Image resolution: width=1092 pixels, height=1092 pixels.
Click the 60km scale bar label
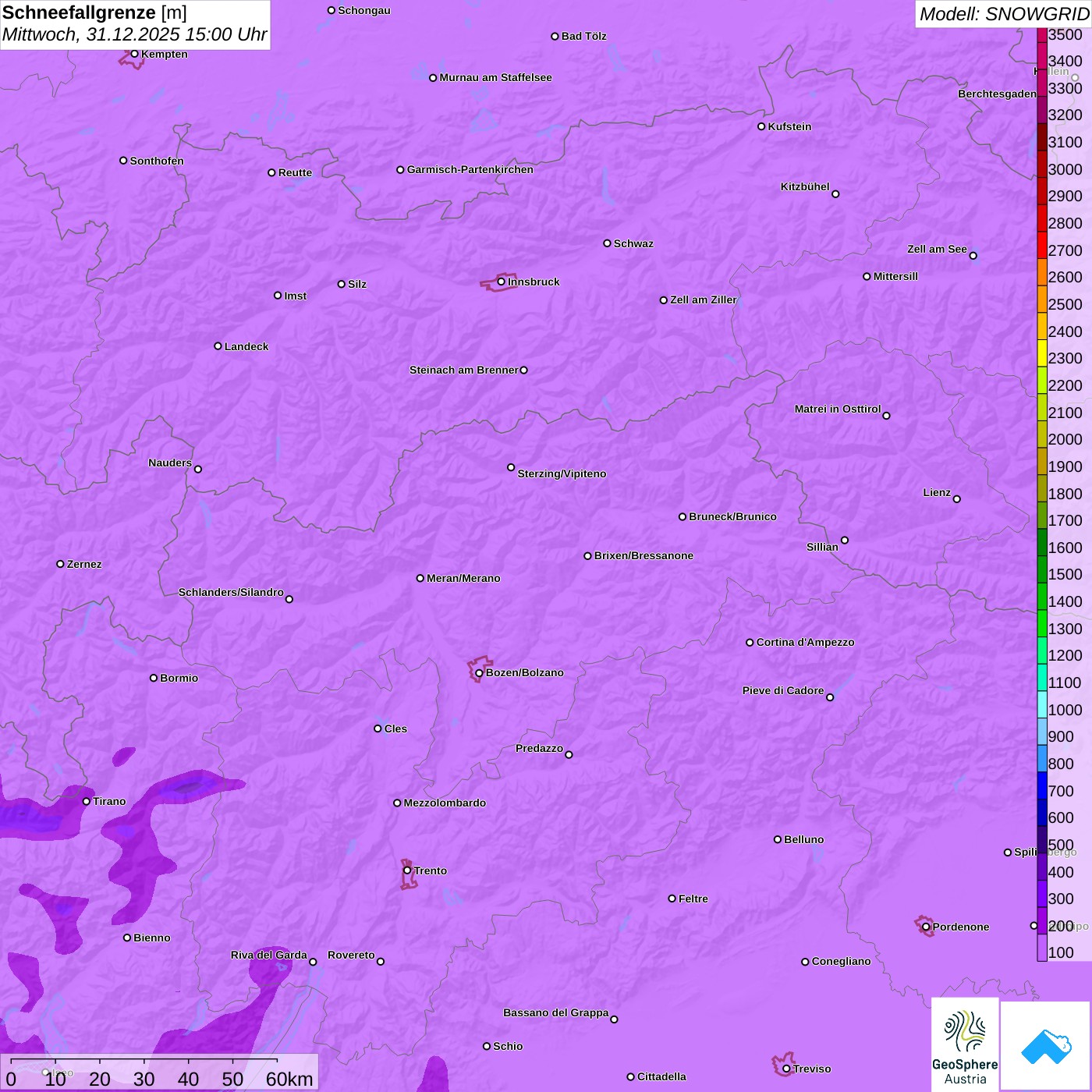point(289,1079)
